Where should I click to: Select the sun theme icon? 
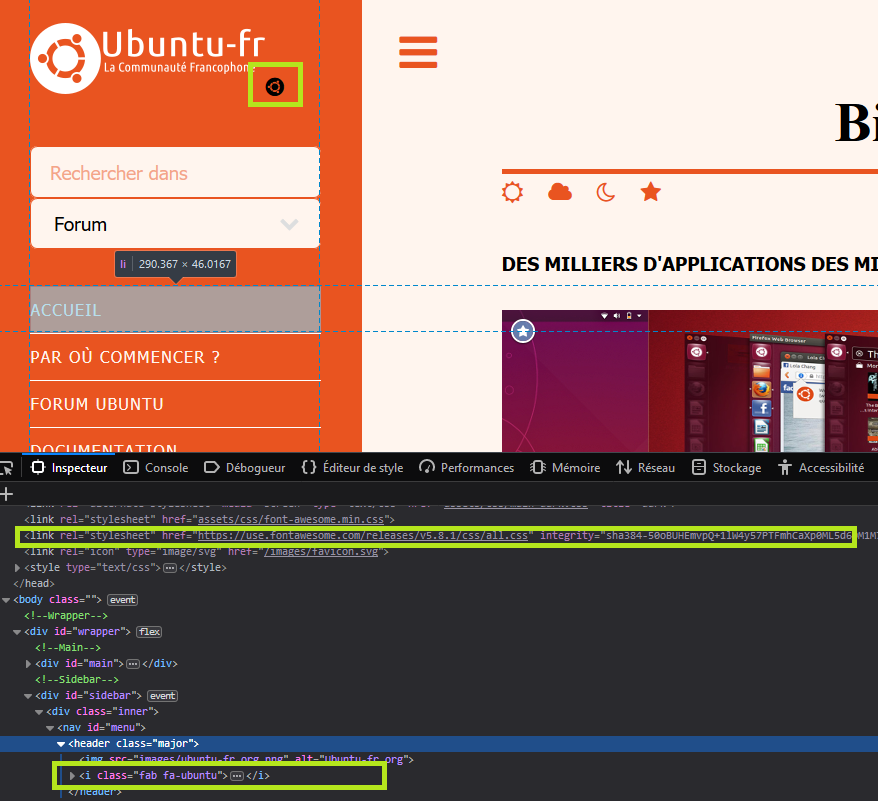[512, 192]
